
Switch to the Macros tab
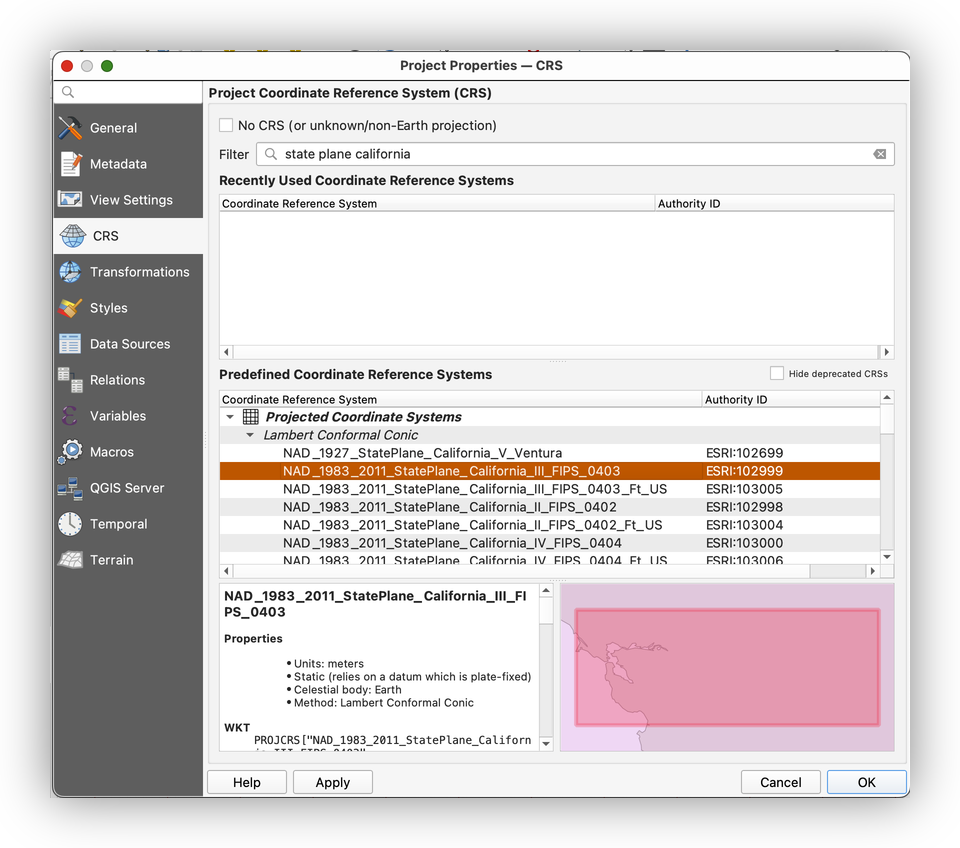pos(111,452)
